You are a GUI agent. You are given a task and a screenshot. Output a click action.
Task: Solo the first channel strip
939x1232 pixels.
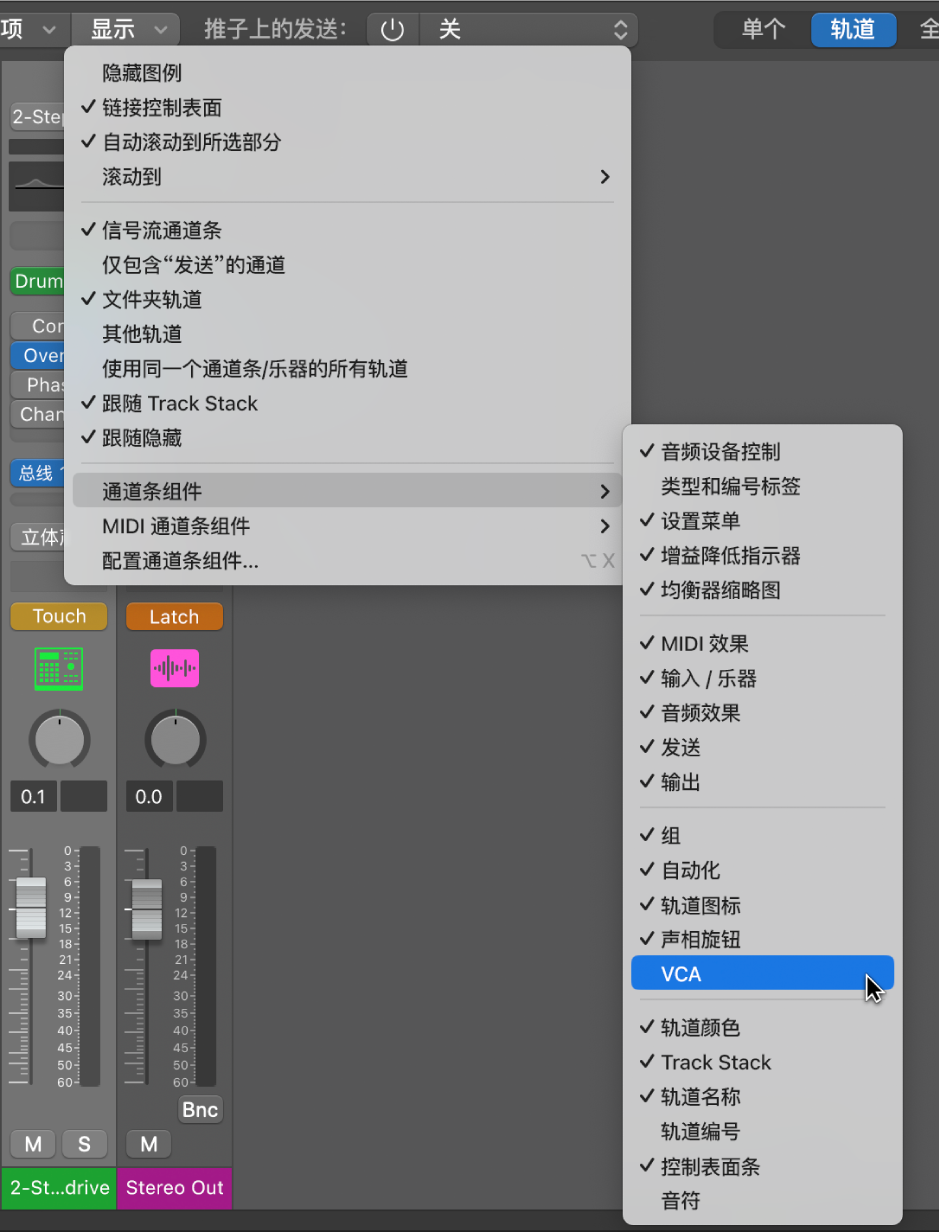(85, 1144)
